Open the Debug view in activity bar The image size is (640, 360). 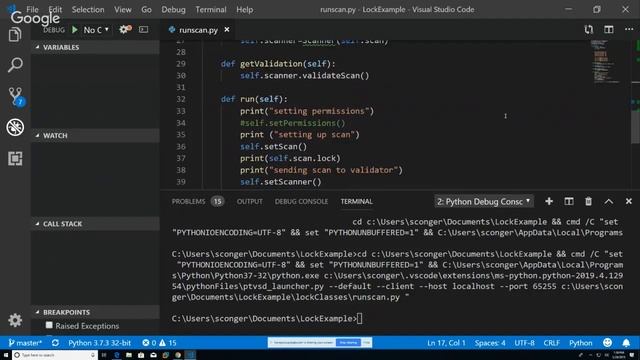click(x=15, y=127)
